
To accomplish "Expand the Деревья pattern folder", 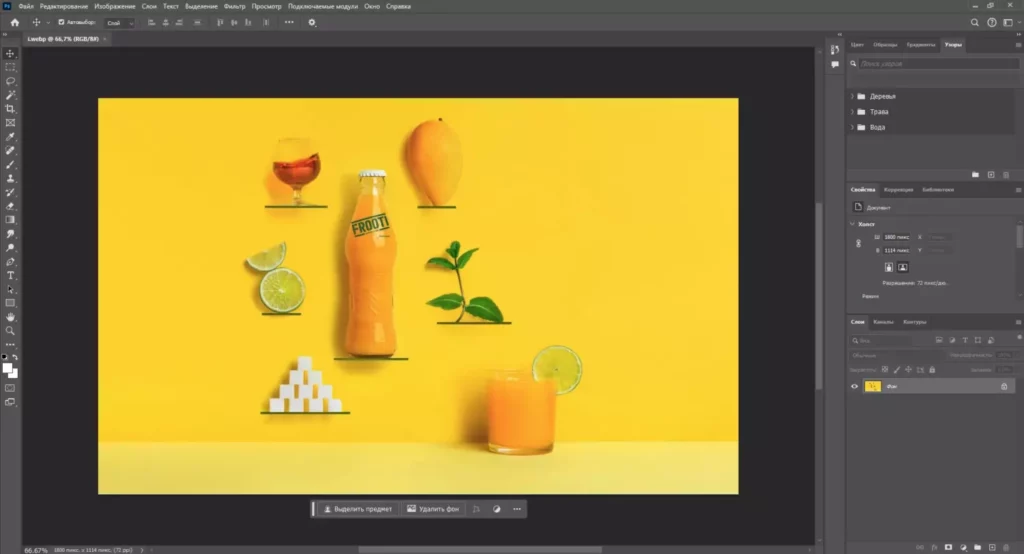I will point(852,96).
